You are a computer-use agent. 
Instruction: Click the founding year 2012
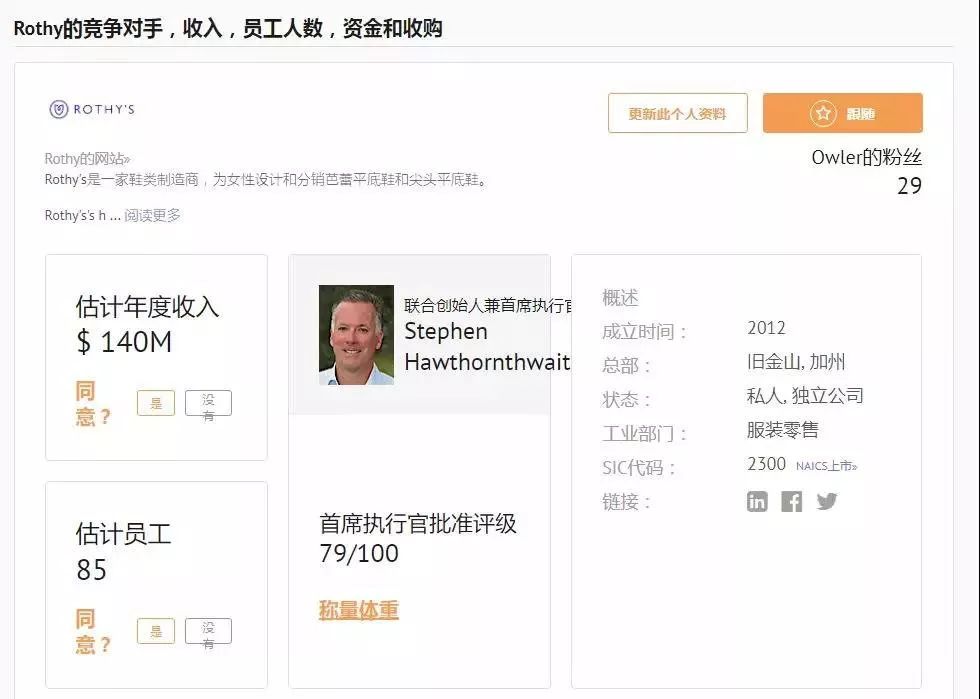click(766, 328)
